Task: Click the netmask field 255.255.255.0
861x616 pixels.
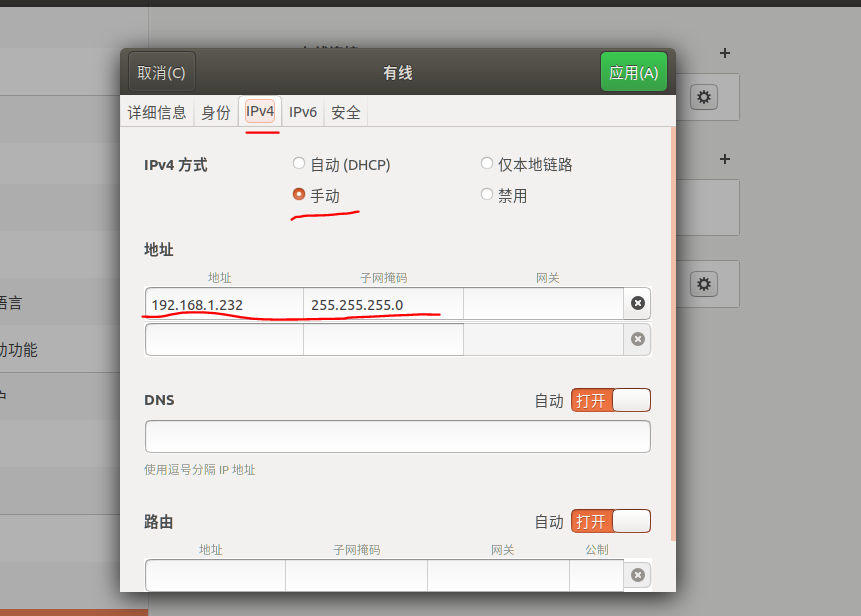Action: [383, 304]
